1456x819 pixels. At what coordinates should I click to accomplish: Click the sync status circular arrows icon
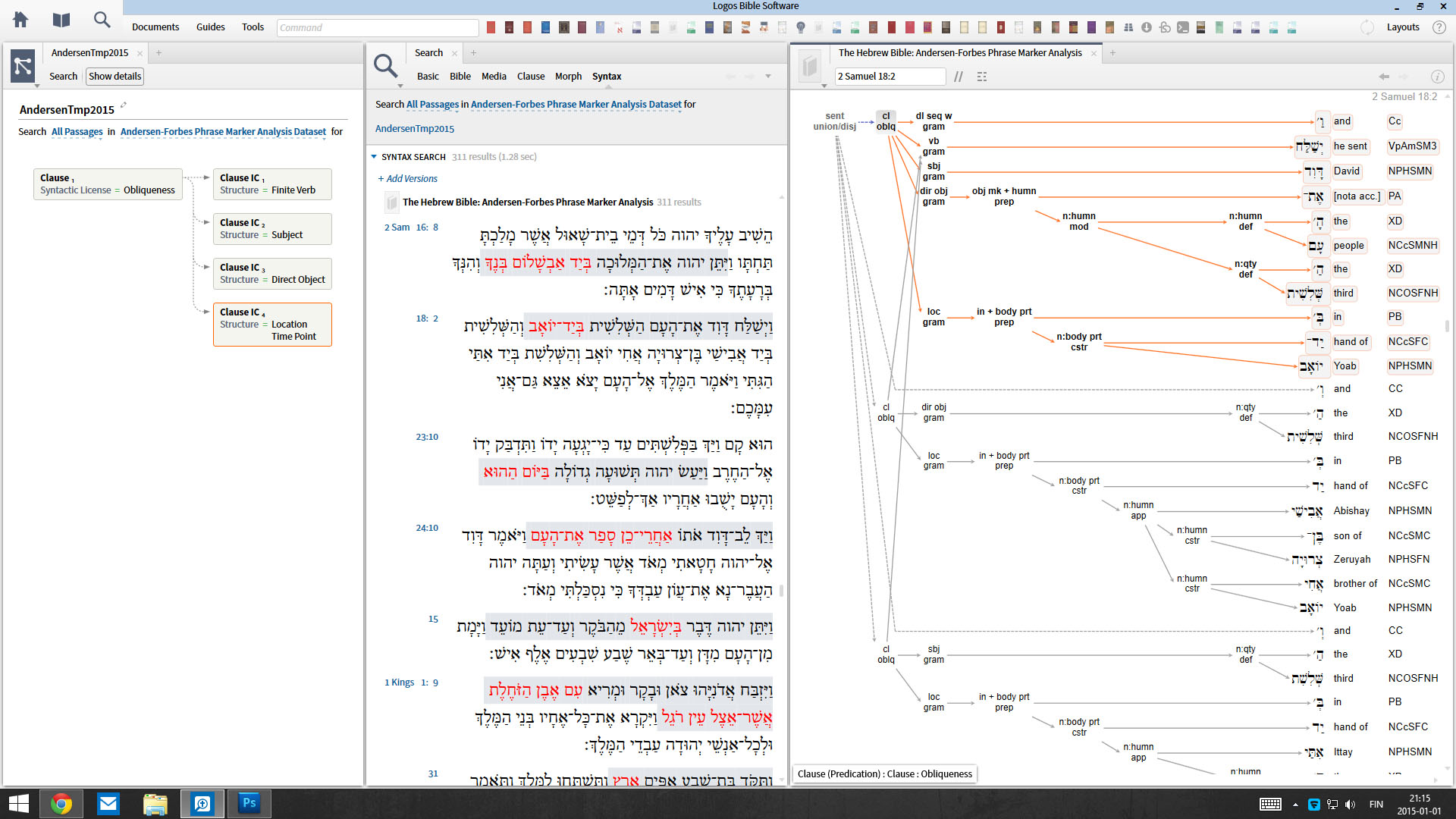1367,27
